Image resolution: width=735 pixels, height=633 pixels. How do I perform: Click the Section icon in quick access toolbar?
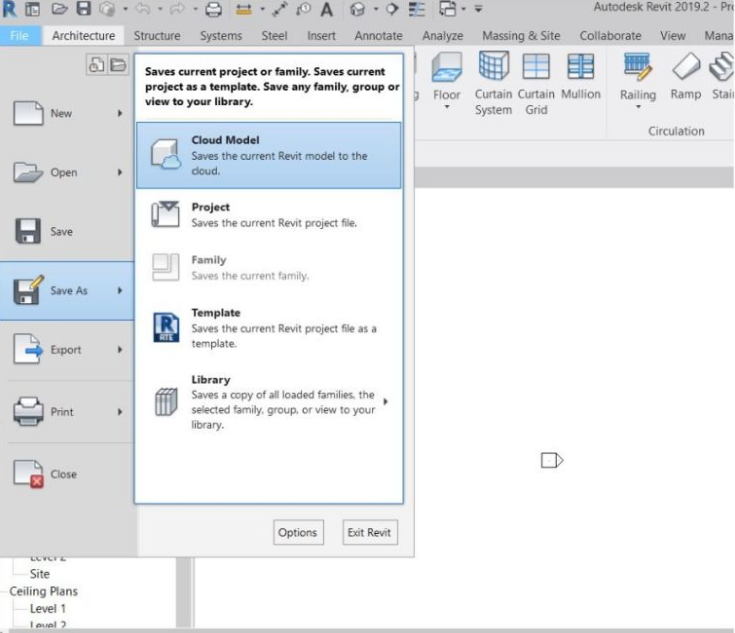(392, 9)
